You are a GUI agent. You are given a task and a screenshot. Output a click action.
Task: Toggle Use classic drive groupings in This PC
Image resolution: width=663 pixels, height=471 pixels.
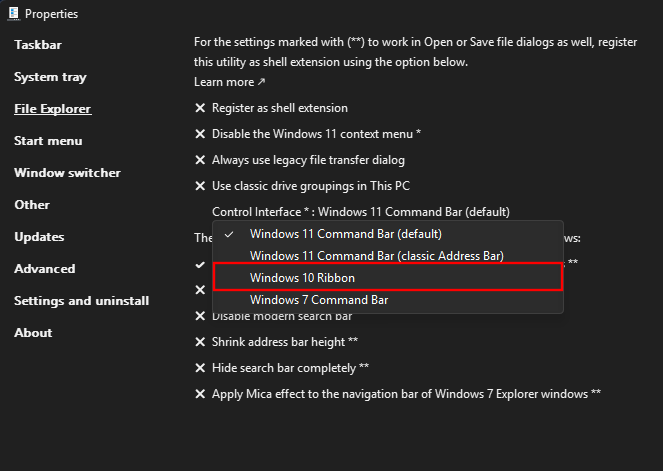310,186
